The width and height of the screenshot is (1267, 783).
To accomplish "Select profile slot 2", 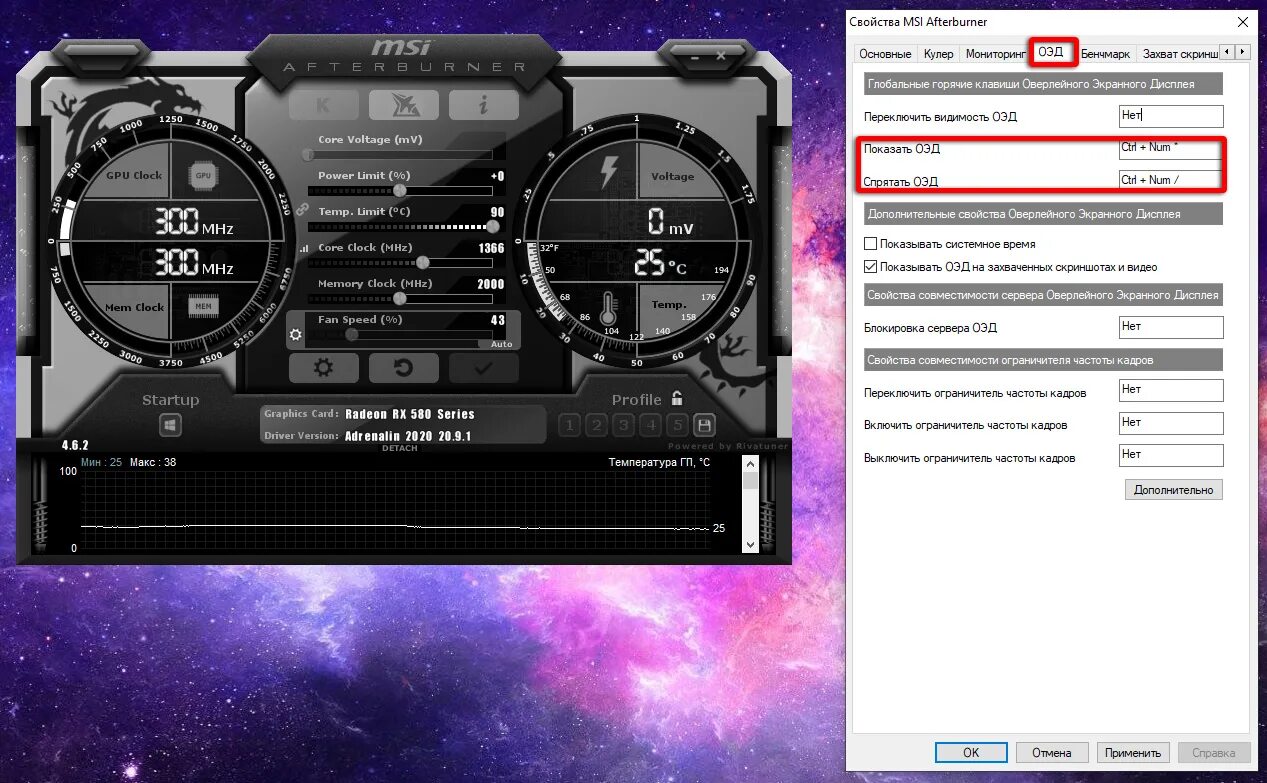I will point(597,425).
